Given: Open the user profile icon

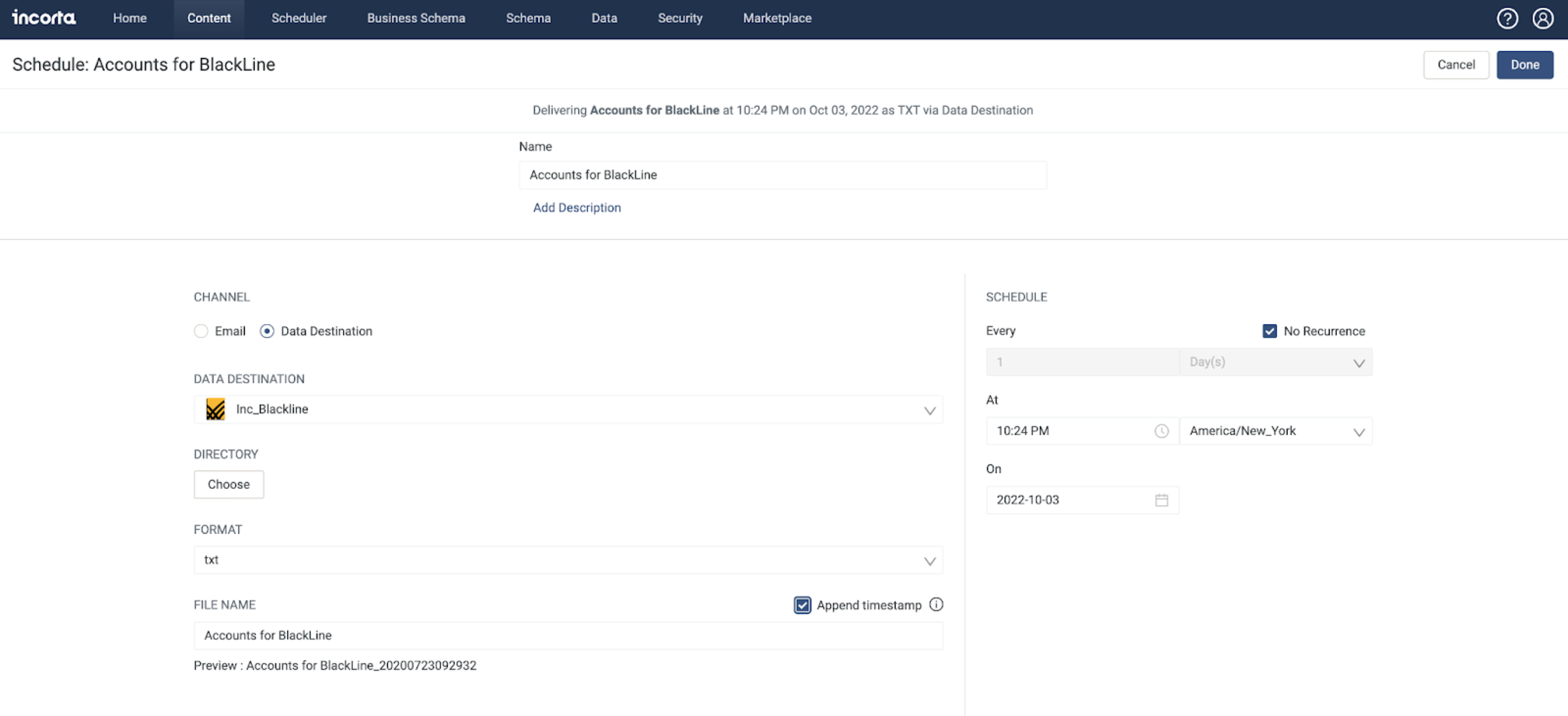Looking at the screenshot, I should 1543,18.
